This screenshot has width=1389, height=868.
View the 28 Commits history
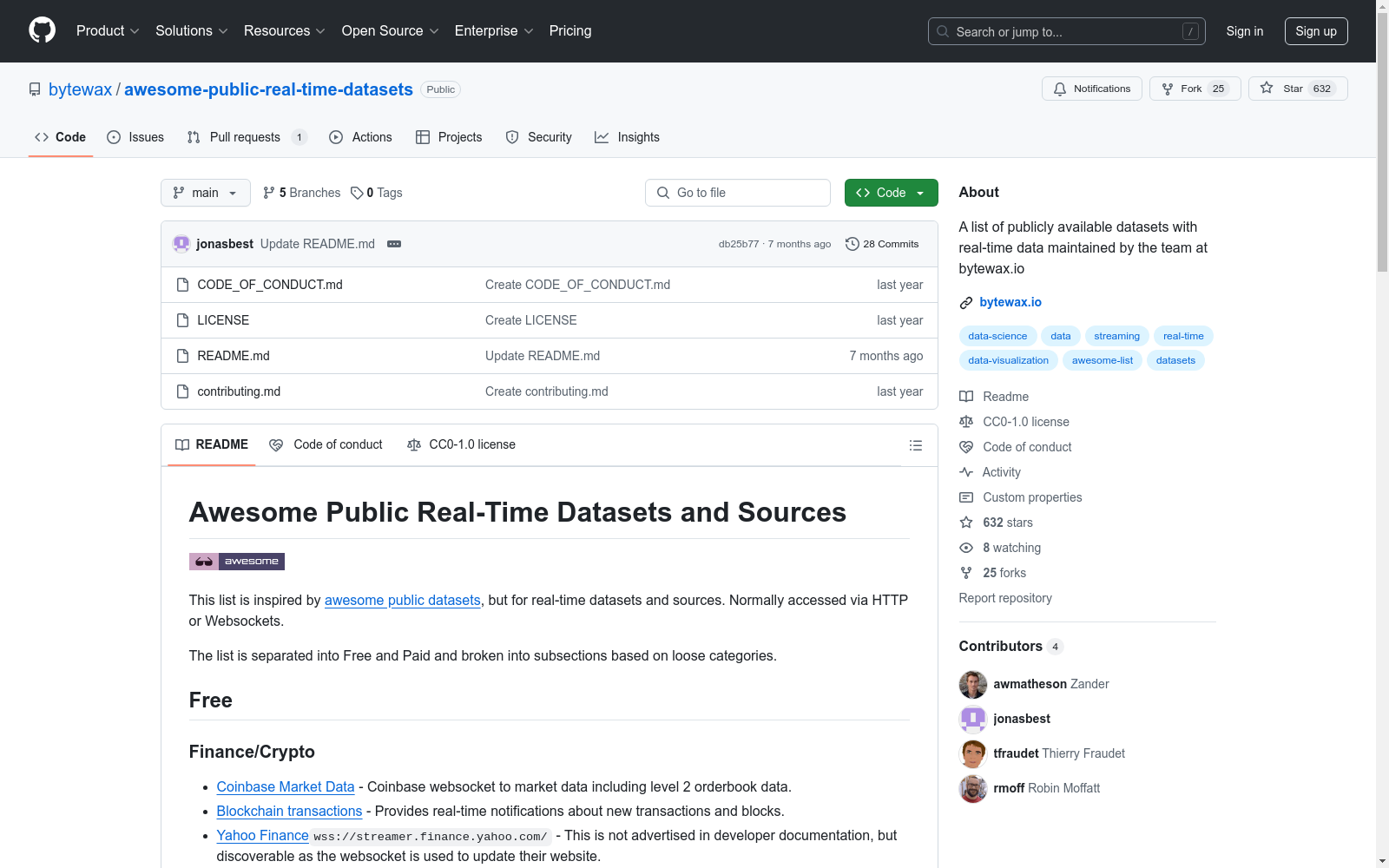[x=882, y=244]
